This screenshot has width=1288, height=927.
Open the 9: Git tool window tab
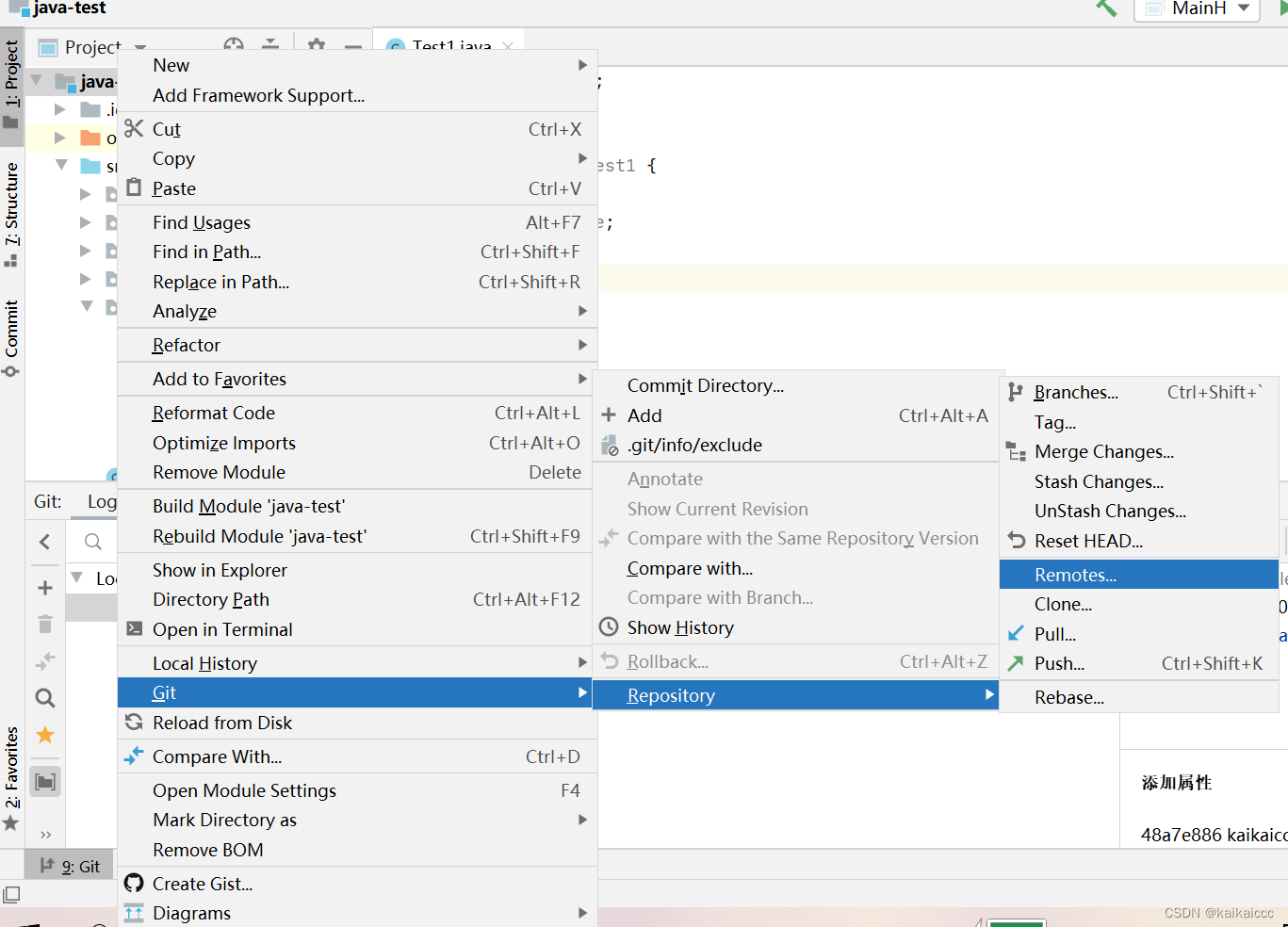pos(70,866)
